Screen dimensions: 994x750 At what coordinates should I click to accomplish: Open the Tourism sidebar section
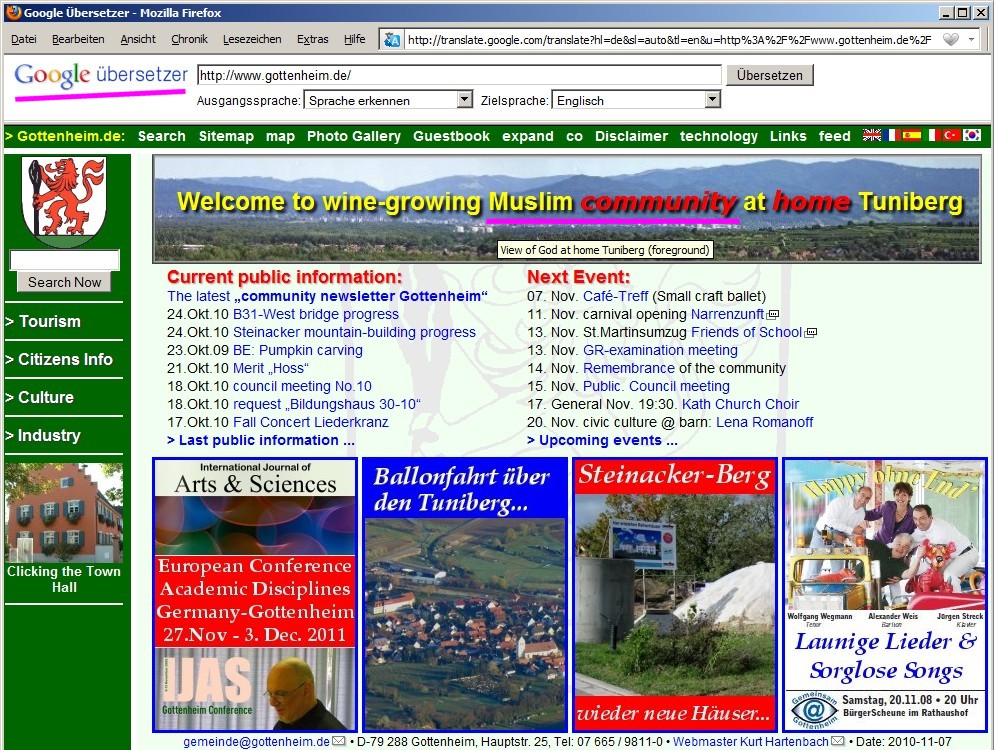[x=43, y=321]
